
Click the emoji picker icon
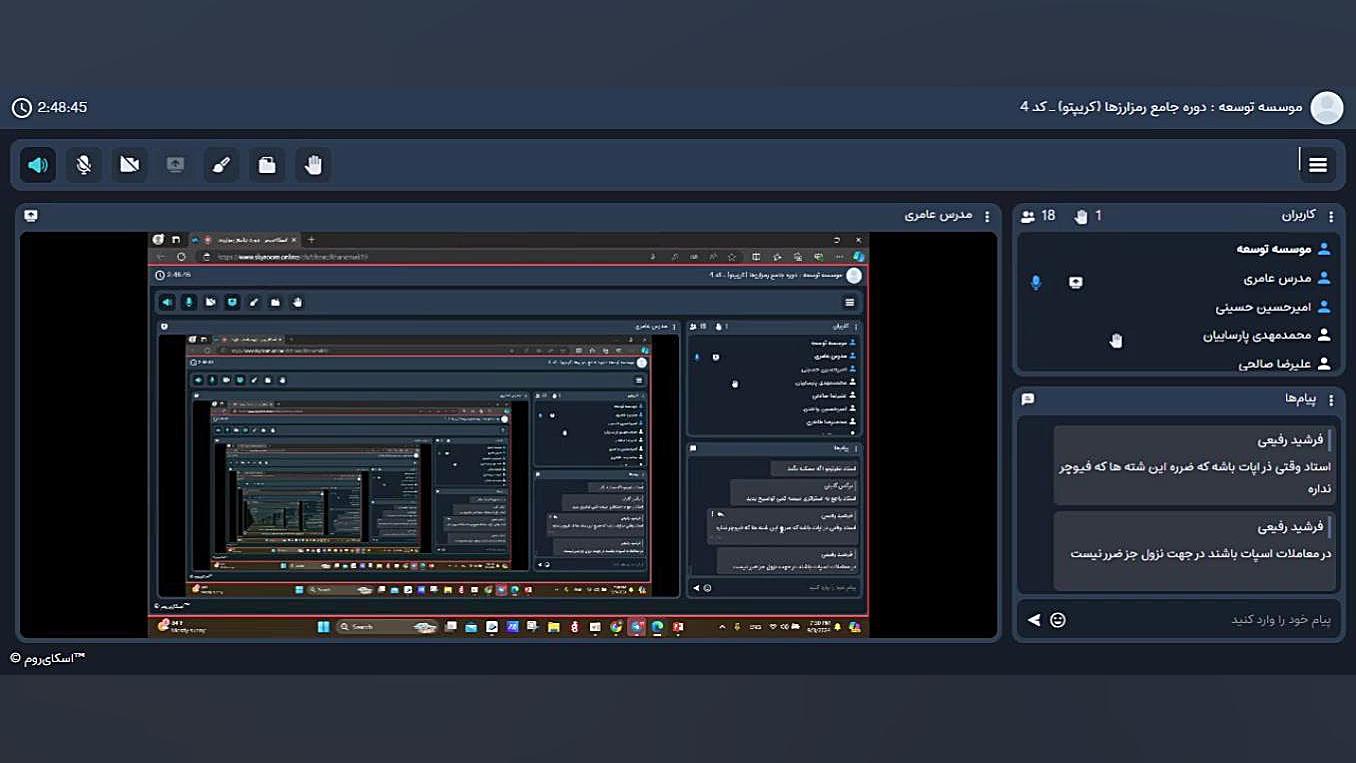[x=1058, y=620]
